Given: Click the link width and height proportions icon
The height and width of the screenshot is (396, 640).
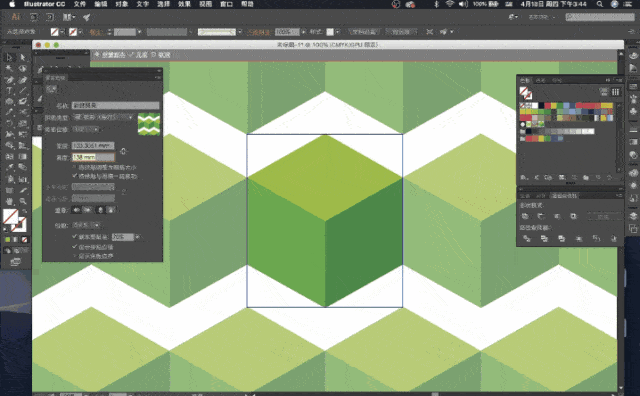Looking at the screenshot, I should [x=123, y=151].
